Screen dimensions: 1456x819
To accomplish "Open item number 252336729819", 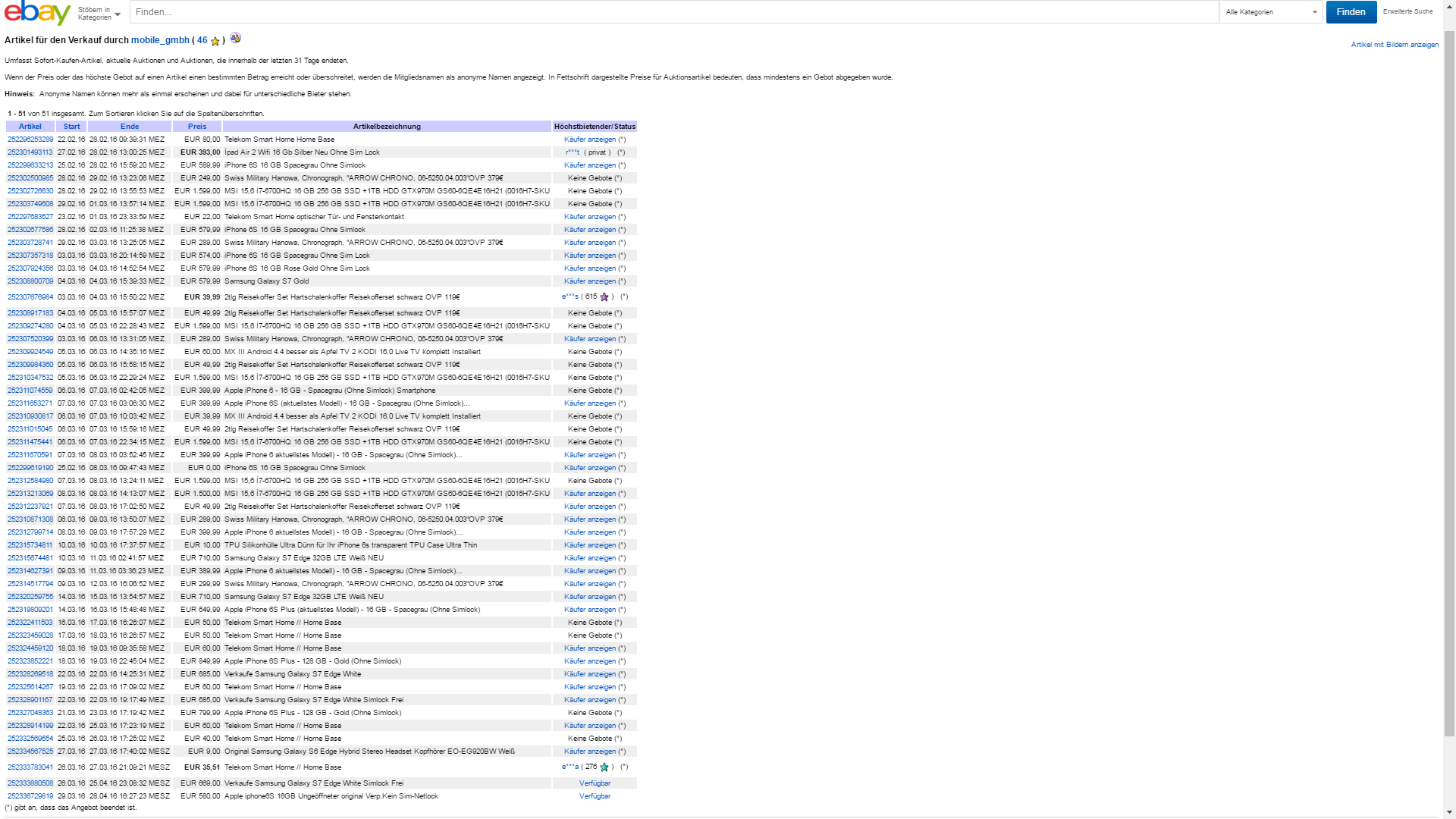I will [30, 796].
